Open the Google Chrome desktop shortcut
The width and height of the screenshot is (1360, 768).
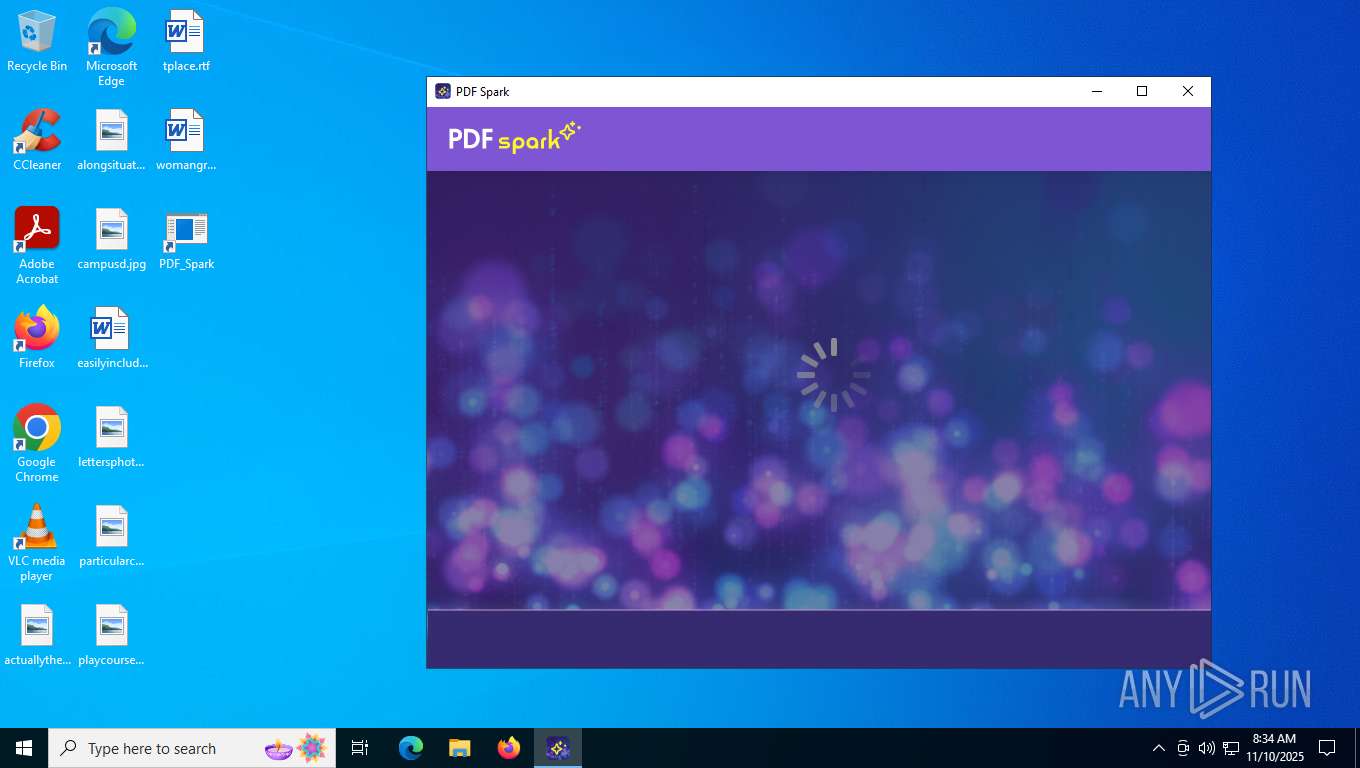click(37, 444)
